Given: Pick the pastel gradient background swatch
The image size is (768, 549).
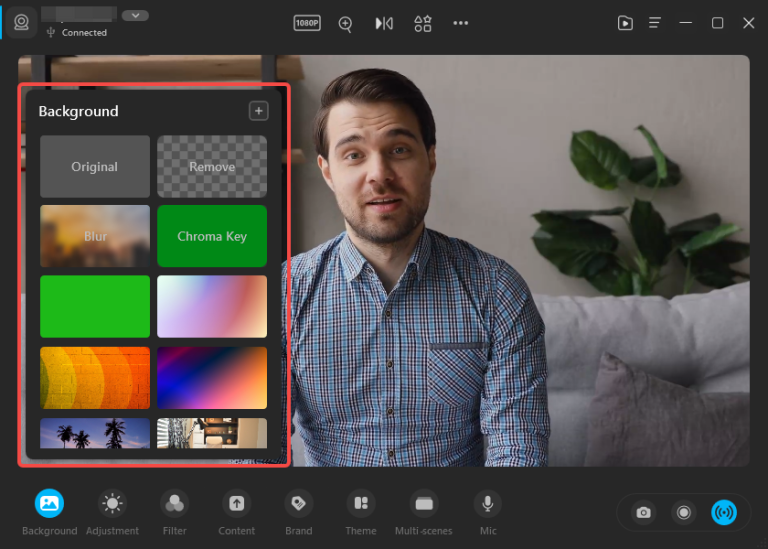Looking at the screenshot, I should point(212,306).
